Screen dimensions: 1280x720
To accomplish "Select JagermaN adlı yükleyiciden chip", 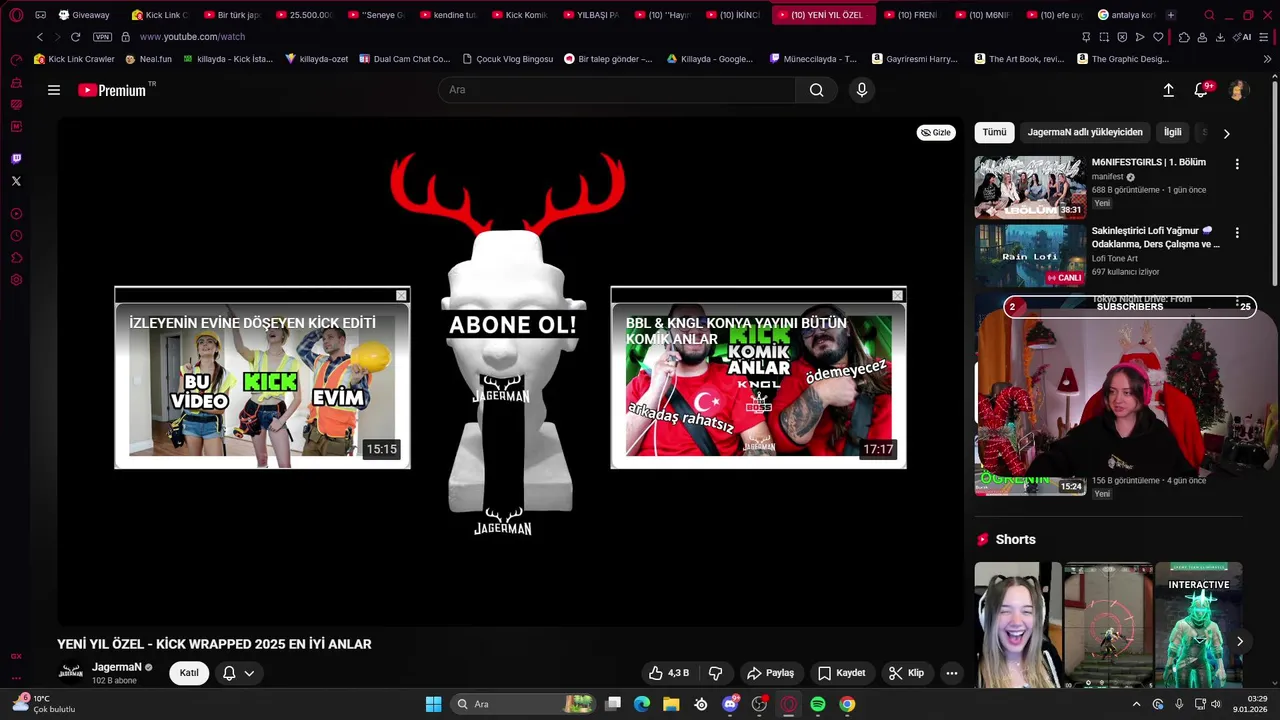I will coord(1085,132).
